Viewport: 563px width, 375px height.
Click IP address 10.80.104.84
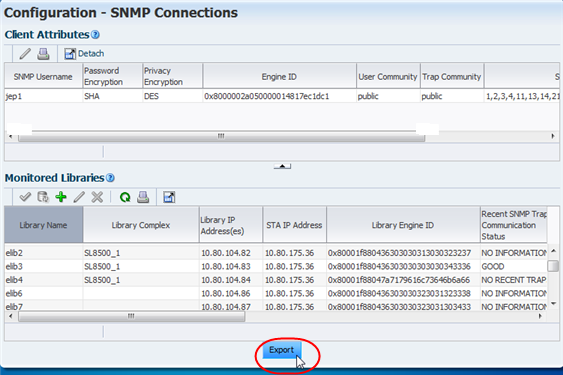pos(226,280)
